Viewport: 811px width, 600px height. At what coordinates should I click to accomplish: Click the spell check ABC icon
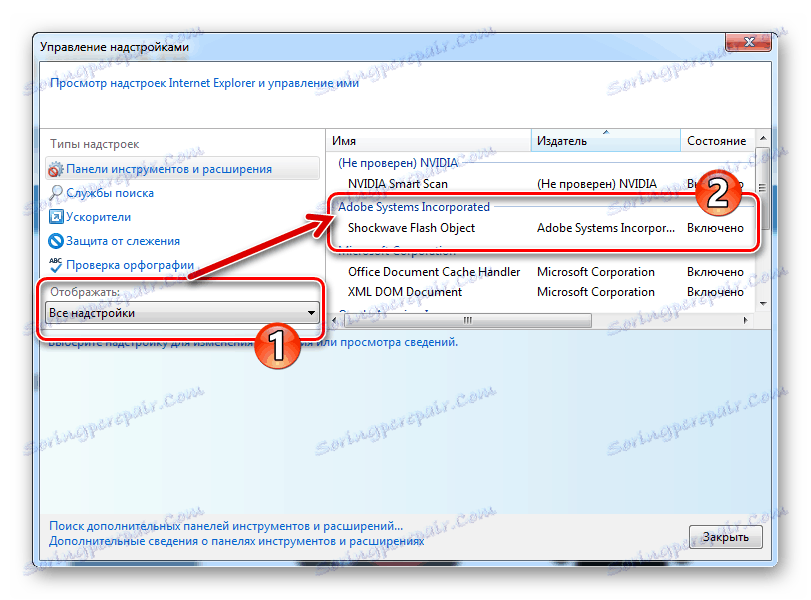(55, 265)
